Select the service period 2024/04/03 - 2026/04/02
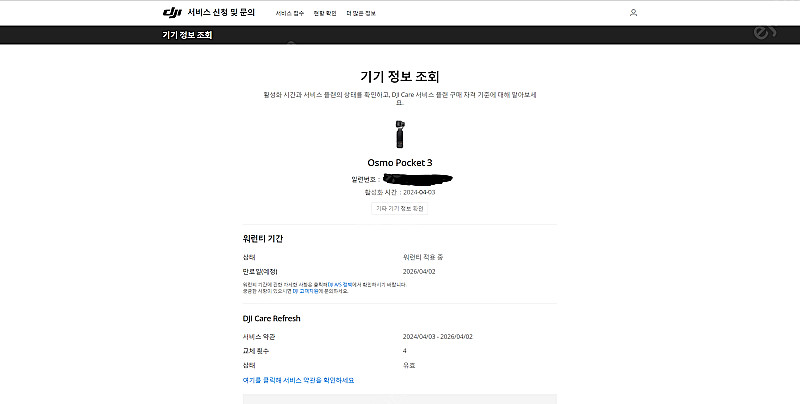The width and height of the screenshot is (800, 404). tap(438, 337)
